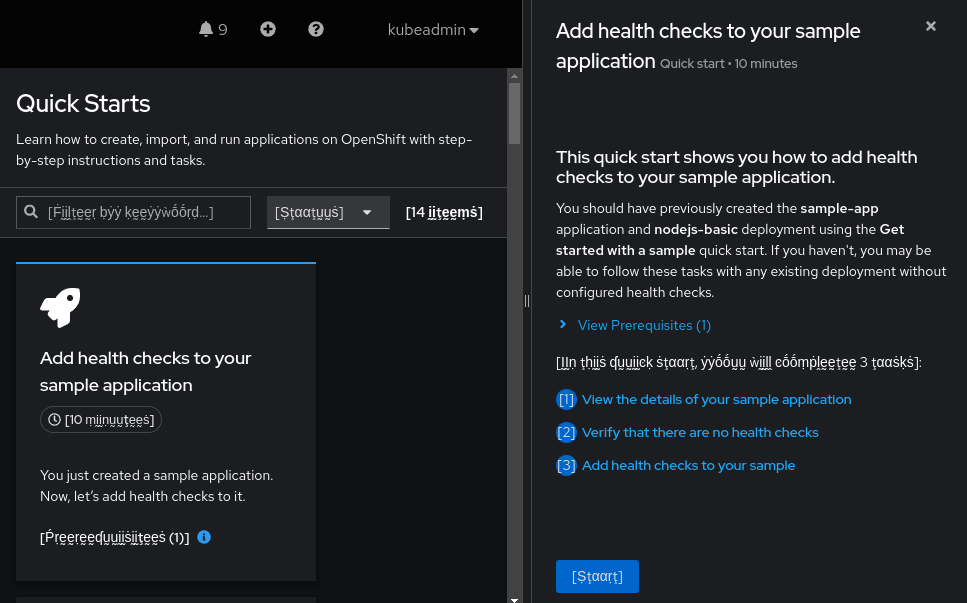The height and width of the screenshot is (603, 967).
Task: Click the task number 1 badge
Action: [566, 400]
